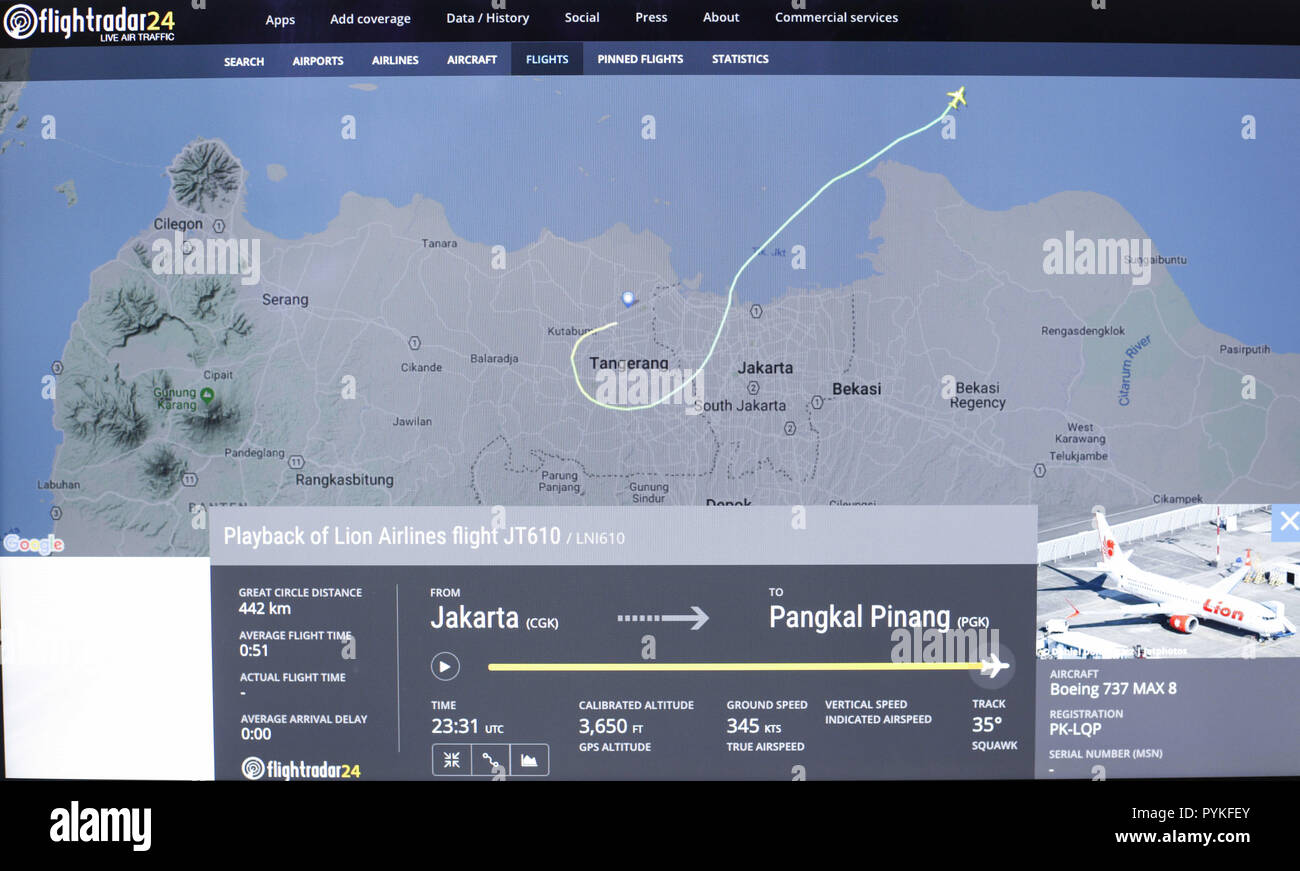Open the altitude graph icon button

[529, 760]
